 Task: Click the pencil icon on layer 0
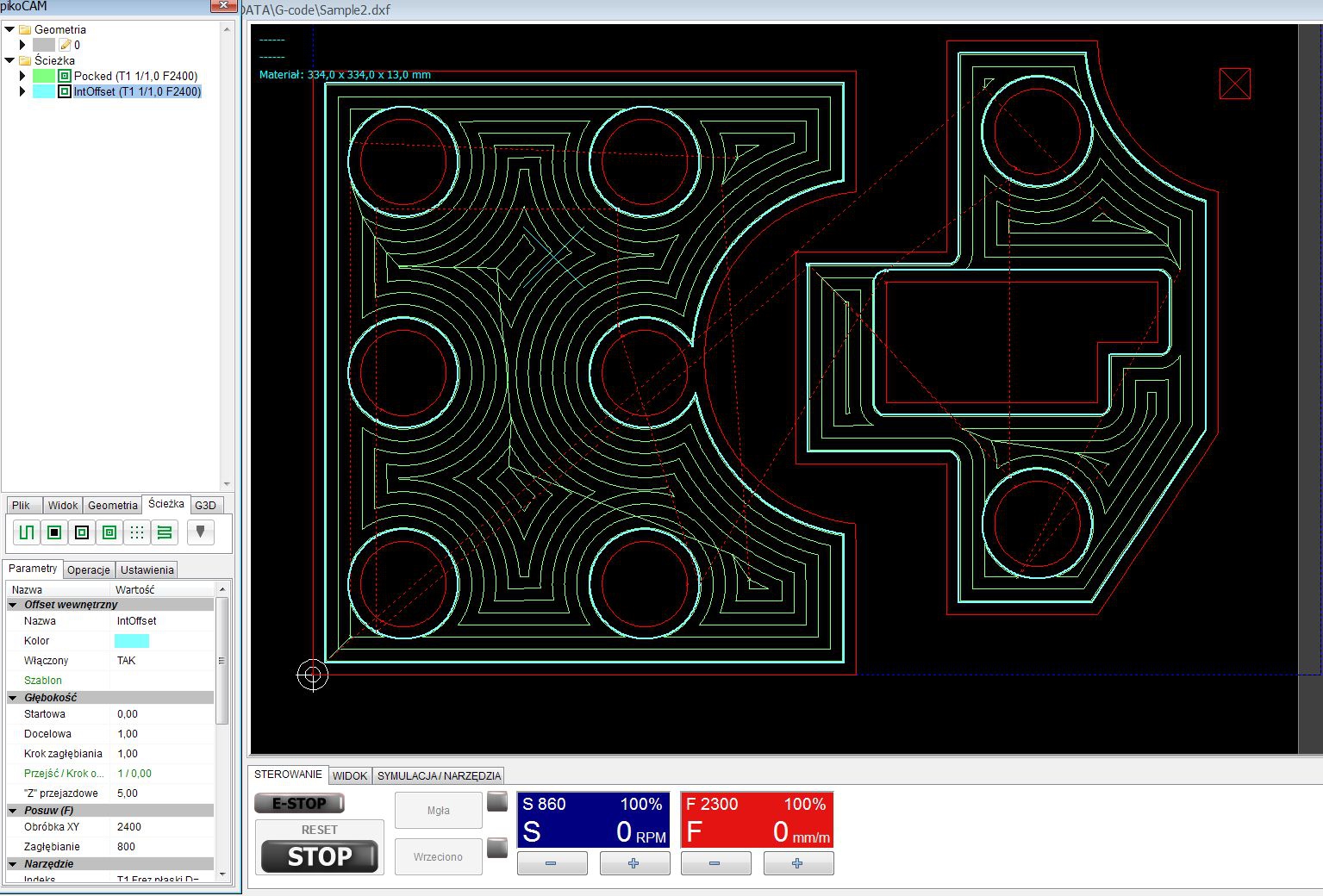click(65, 45)
